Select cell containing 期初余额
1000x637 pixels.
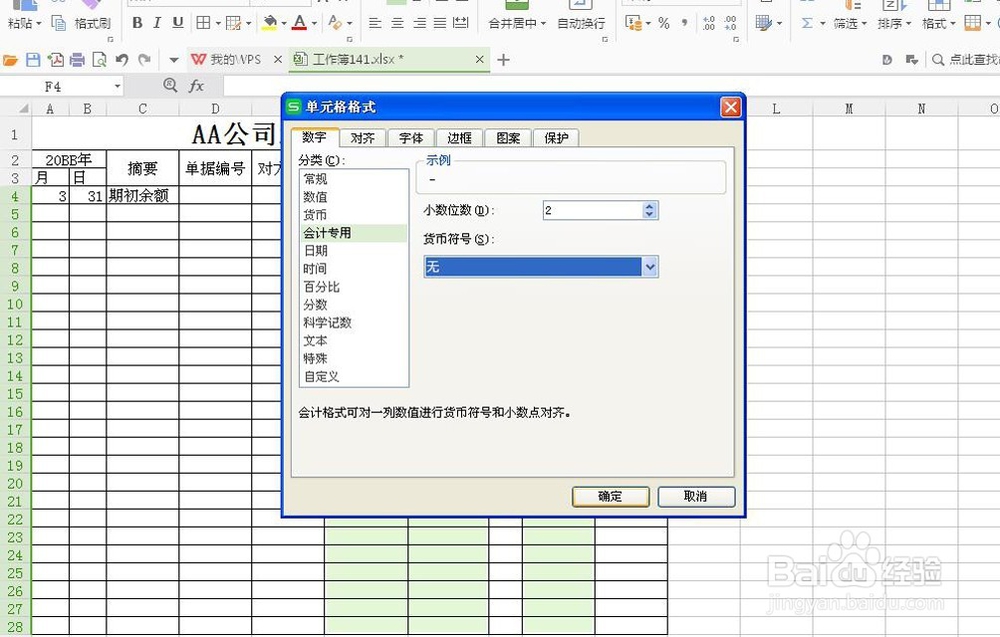point(142,195)
